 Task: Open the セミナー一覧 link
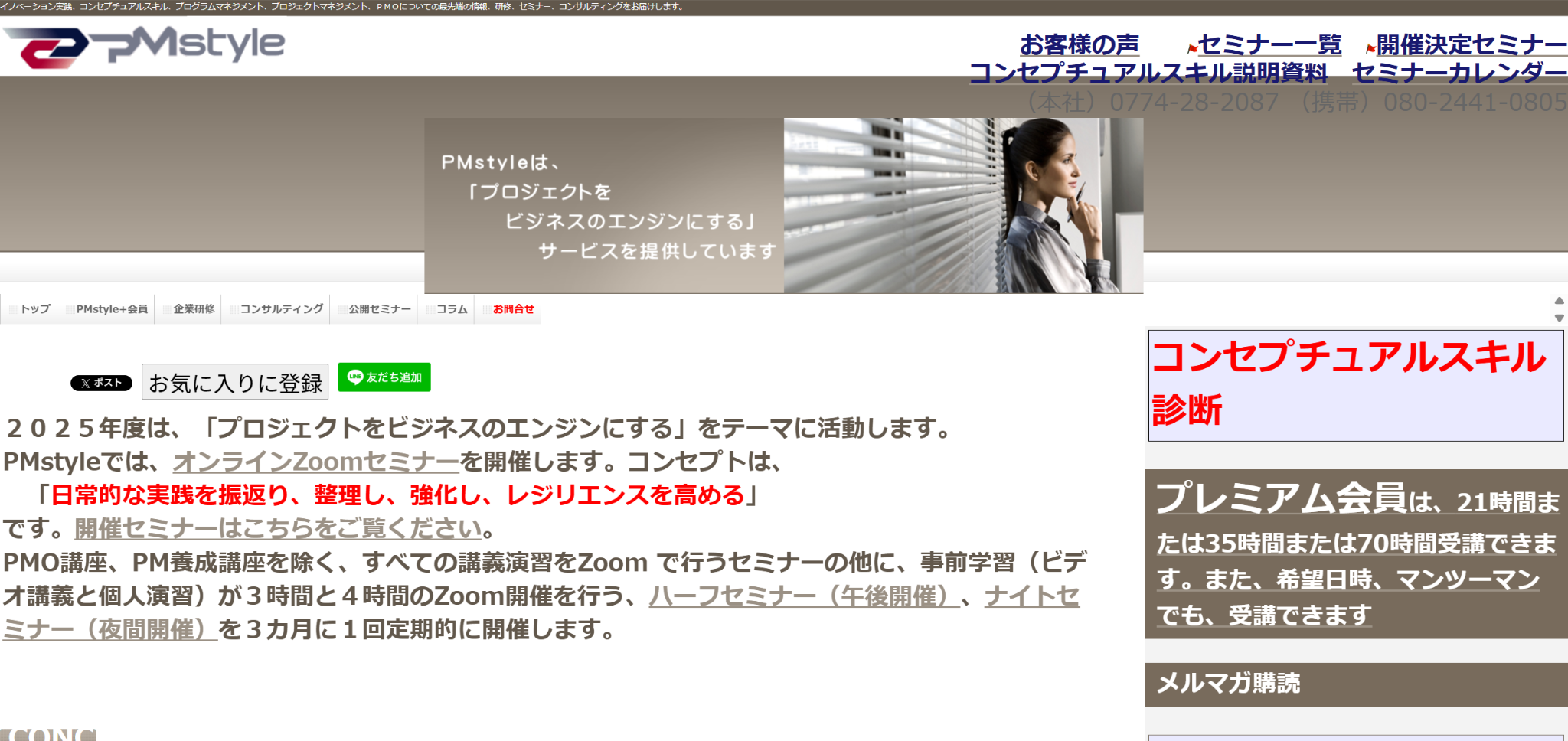pyautogui.click(x=1269, y=44)
